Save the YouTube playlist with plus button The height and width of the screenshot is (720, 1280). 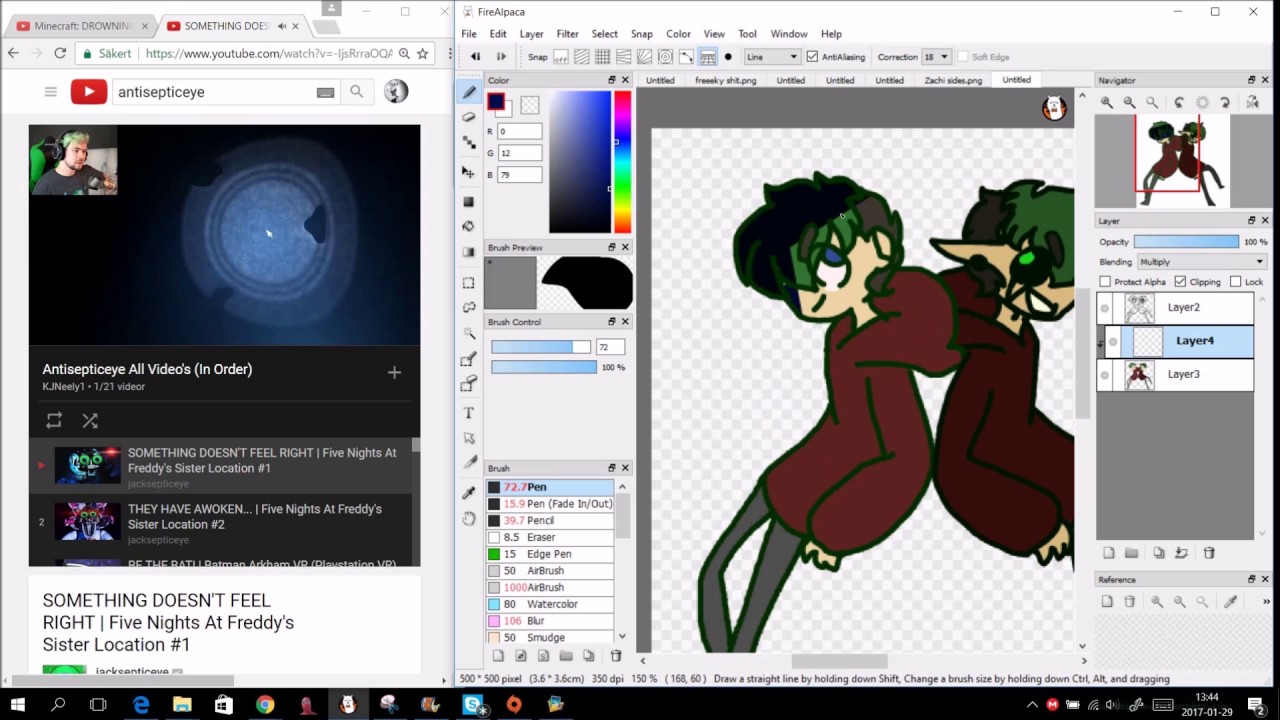394,373
